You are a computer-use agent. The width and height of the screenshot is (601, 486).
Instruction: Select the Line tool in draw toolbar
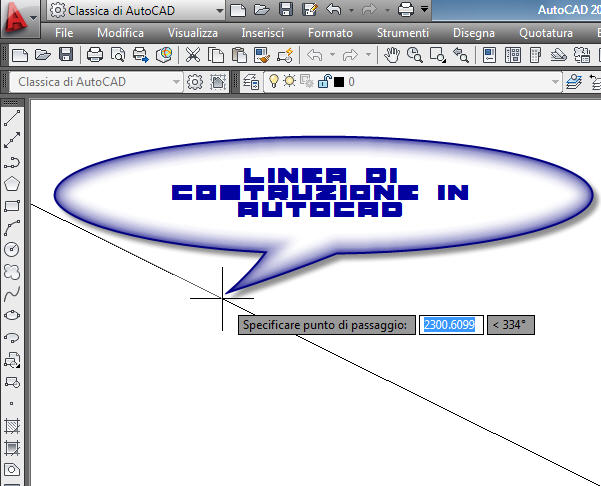click(12, 118)
